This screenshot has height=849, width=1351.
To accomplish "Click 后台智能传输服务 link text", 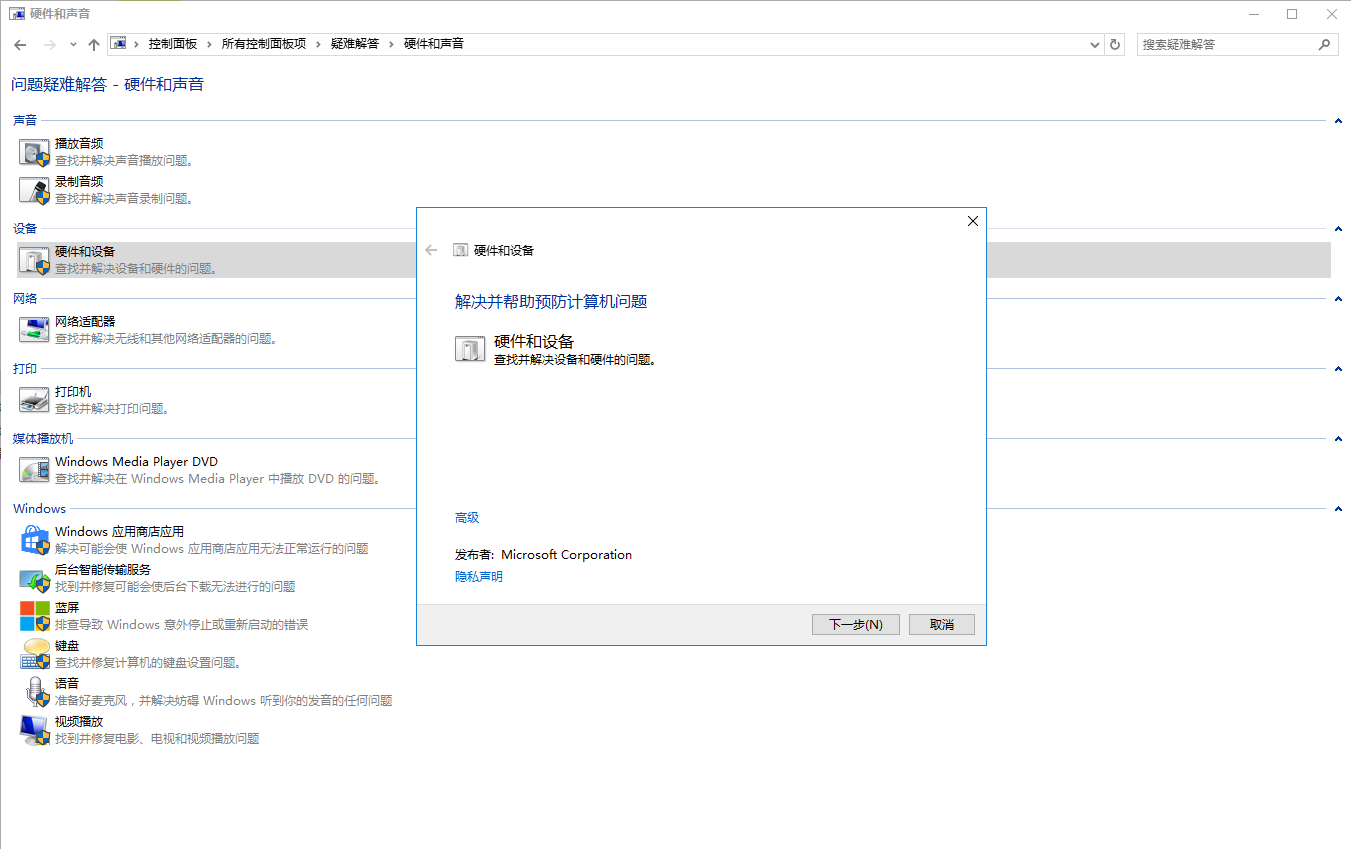I will click(x=103, y=569).
